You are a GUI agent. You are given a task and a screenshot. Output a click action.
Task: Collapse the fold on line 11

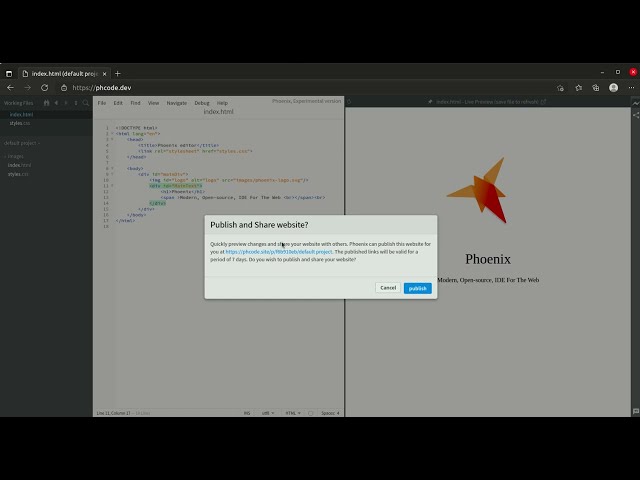[112, 186]
